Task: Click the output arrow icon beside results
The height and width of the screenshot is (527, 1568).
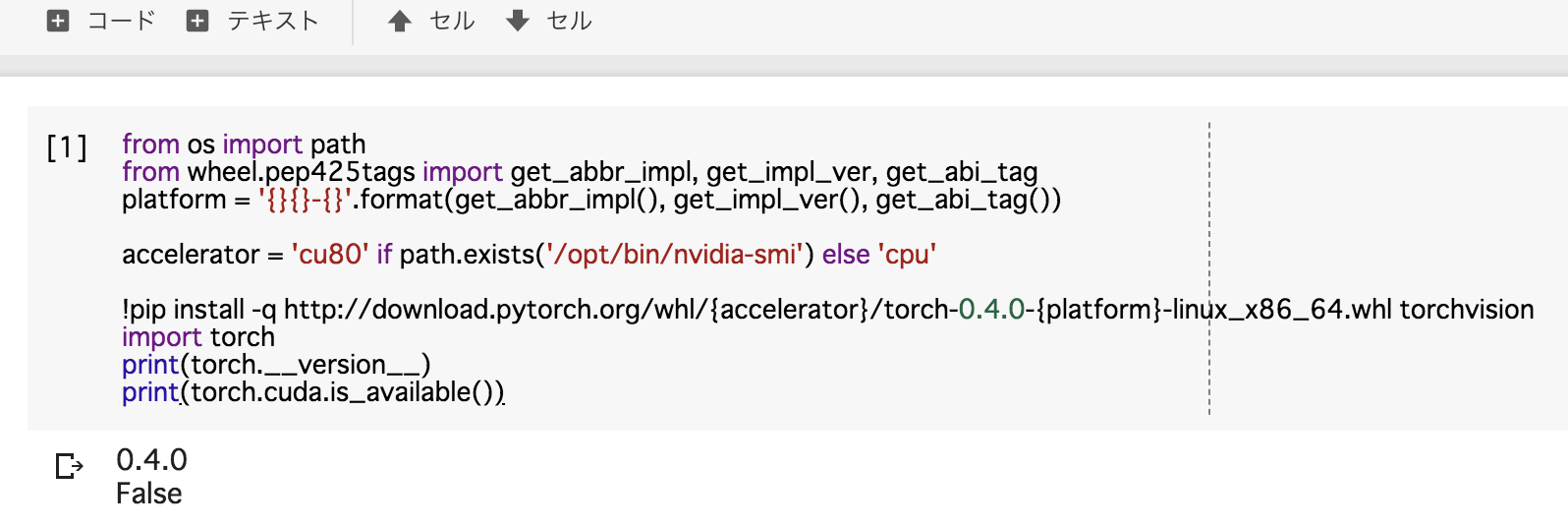Action: pyautogui.click(x=69, y=465)
